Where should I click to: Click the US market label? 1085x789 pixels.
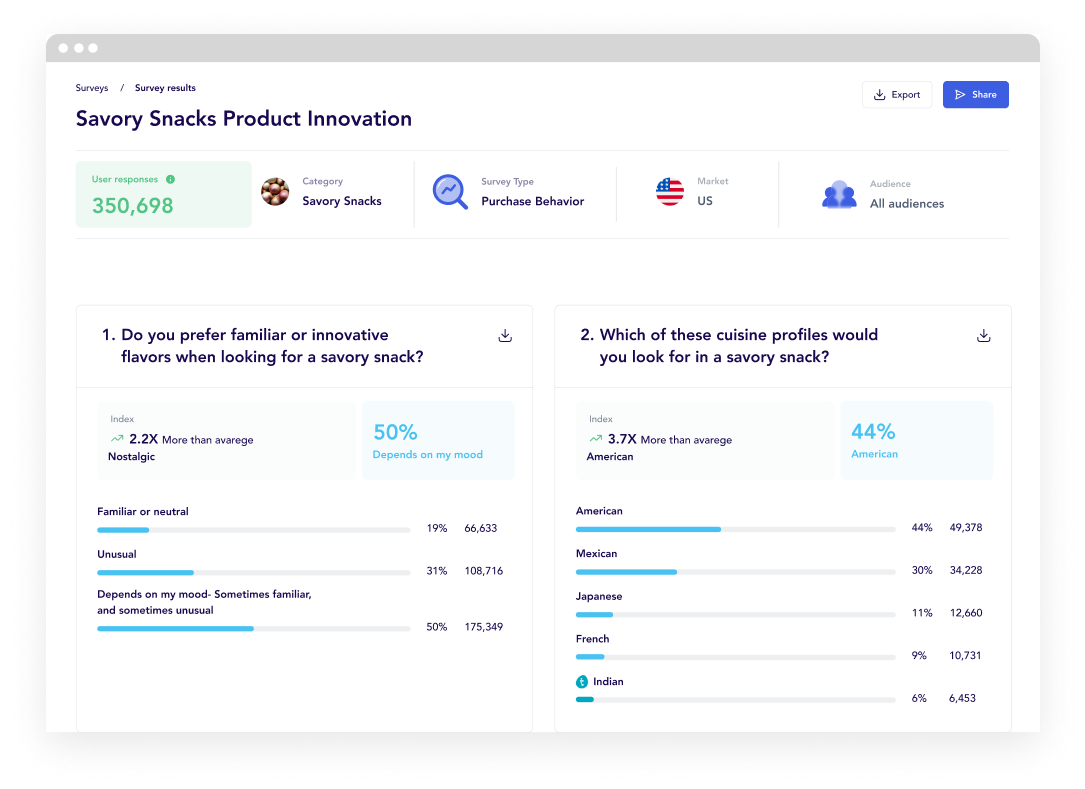705,201
